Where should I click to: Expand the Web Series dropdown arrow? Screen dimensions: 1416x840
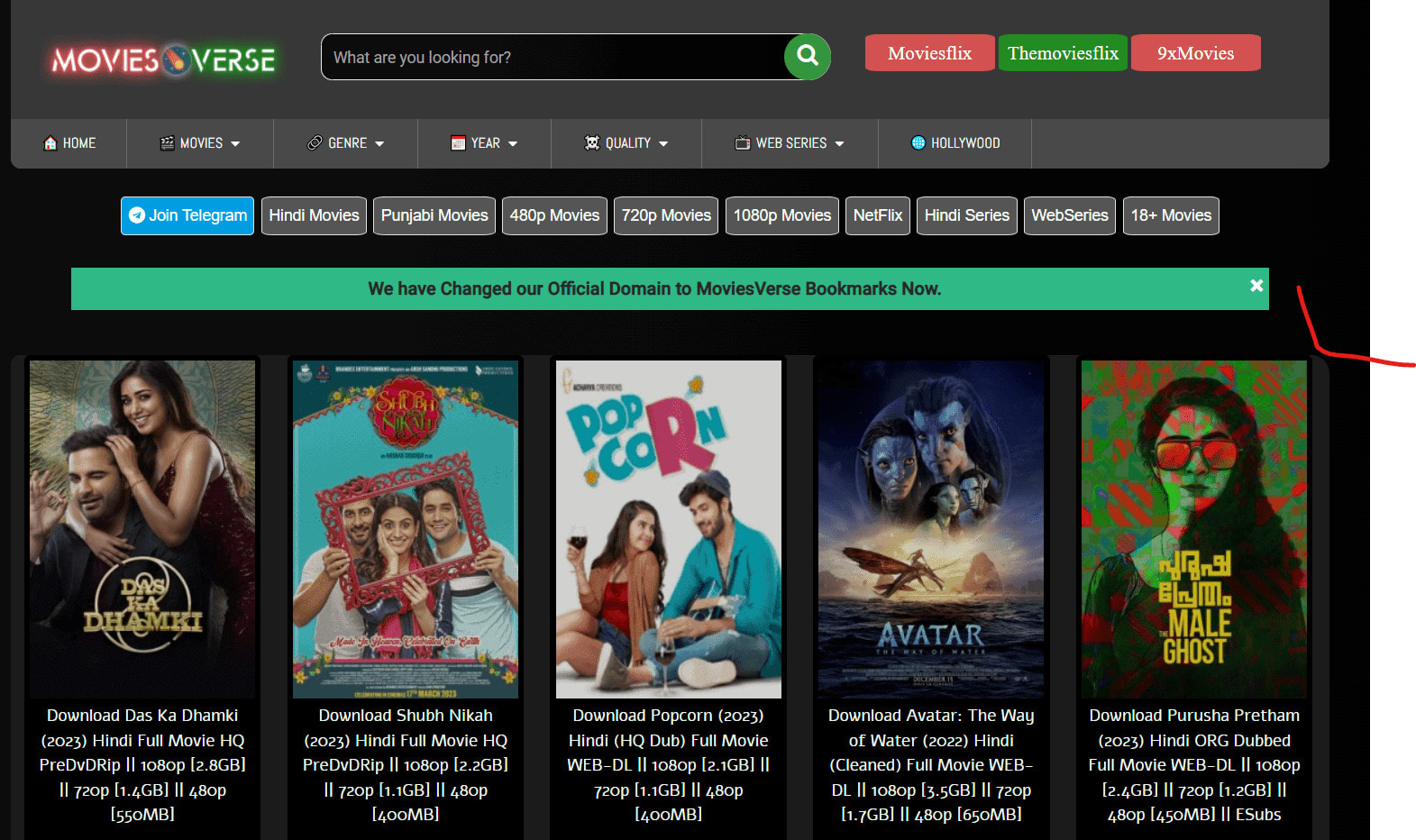[x=839, y=144]
